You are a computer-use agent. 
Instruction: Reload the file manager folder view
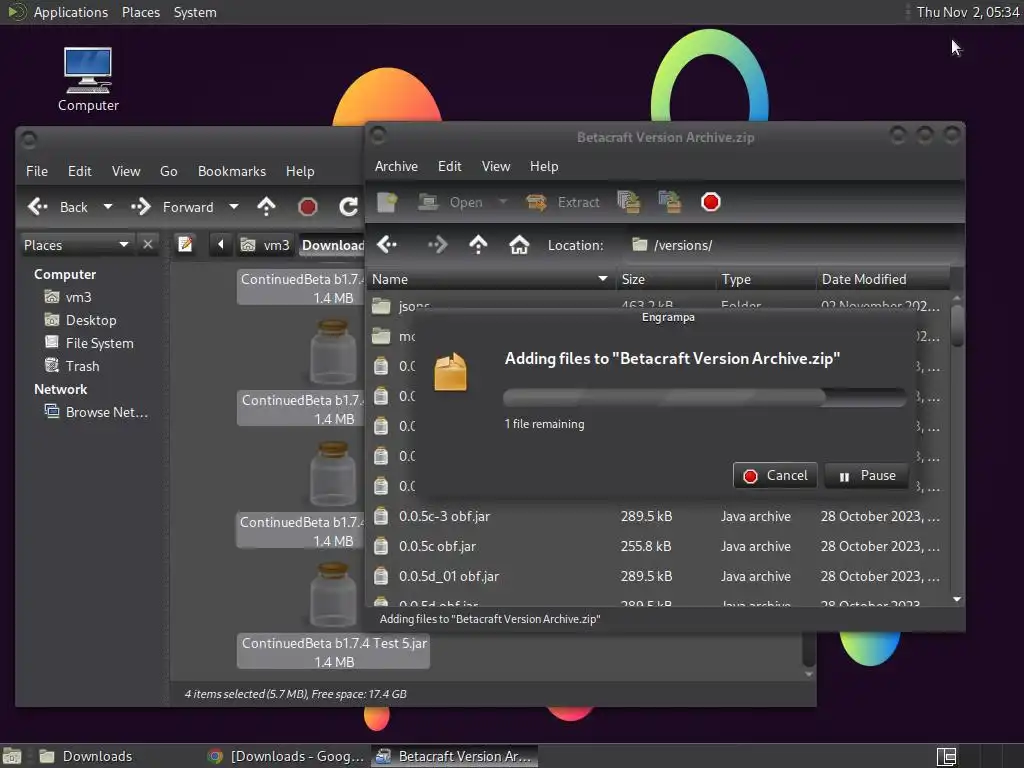[348, 207]
